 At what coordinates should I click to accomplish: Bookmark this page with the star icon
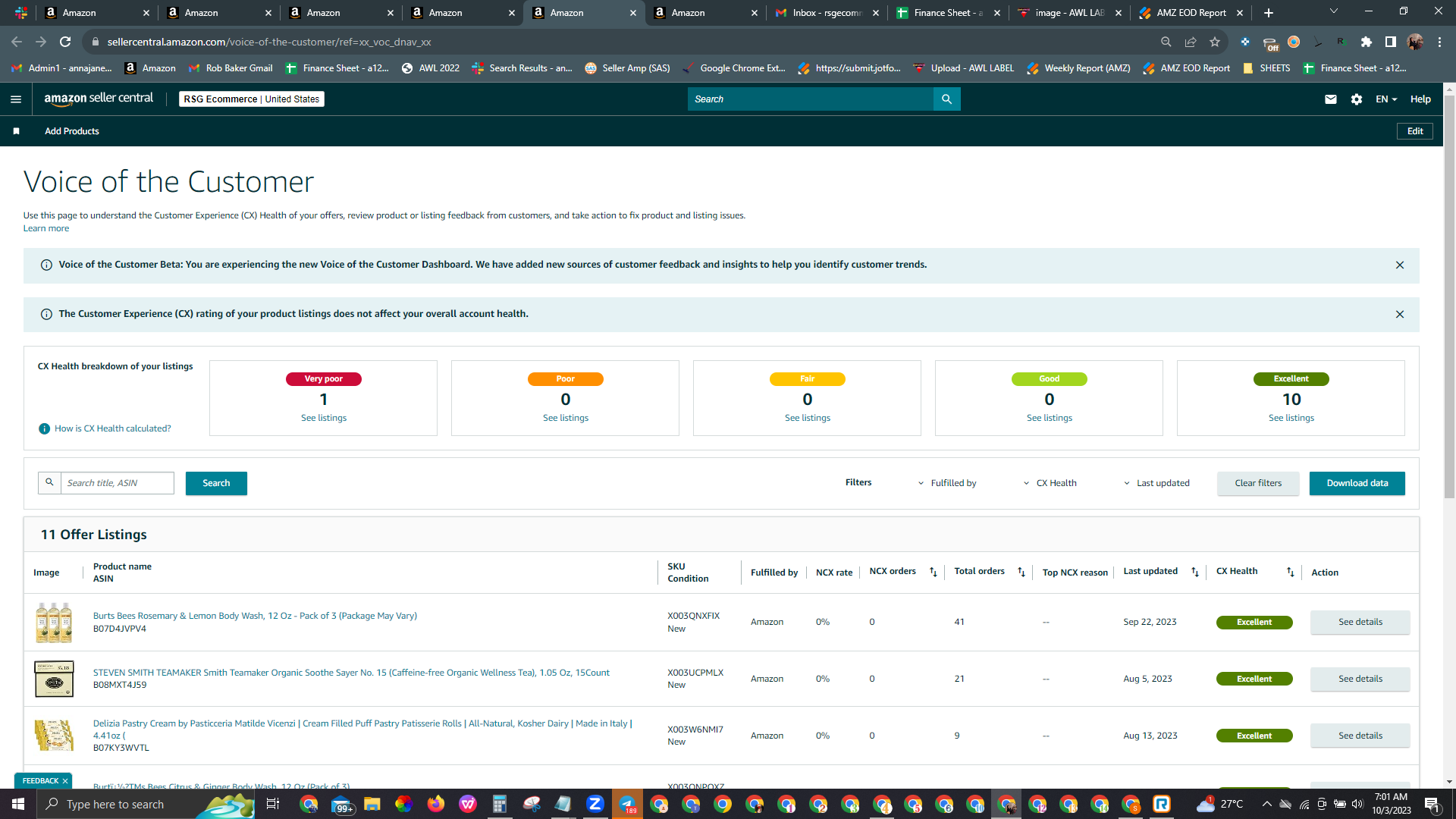pyautogui.click(x=1215, y=42)
